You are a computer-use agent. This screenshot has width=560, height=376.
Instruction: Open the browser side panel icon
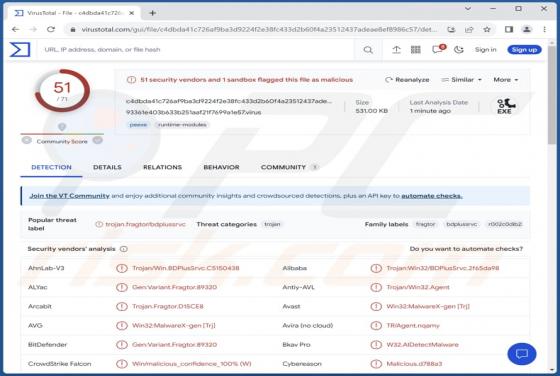509,29
